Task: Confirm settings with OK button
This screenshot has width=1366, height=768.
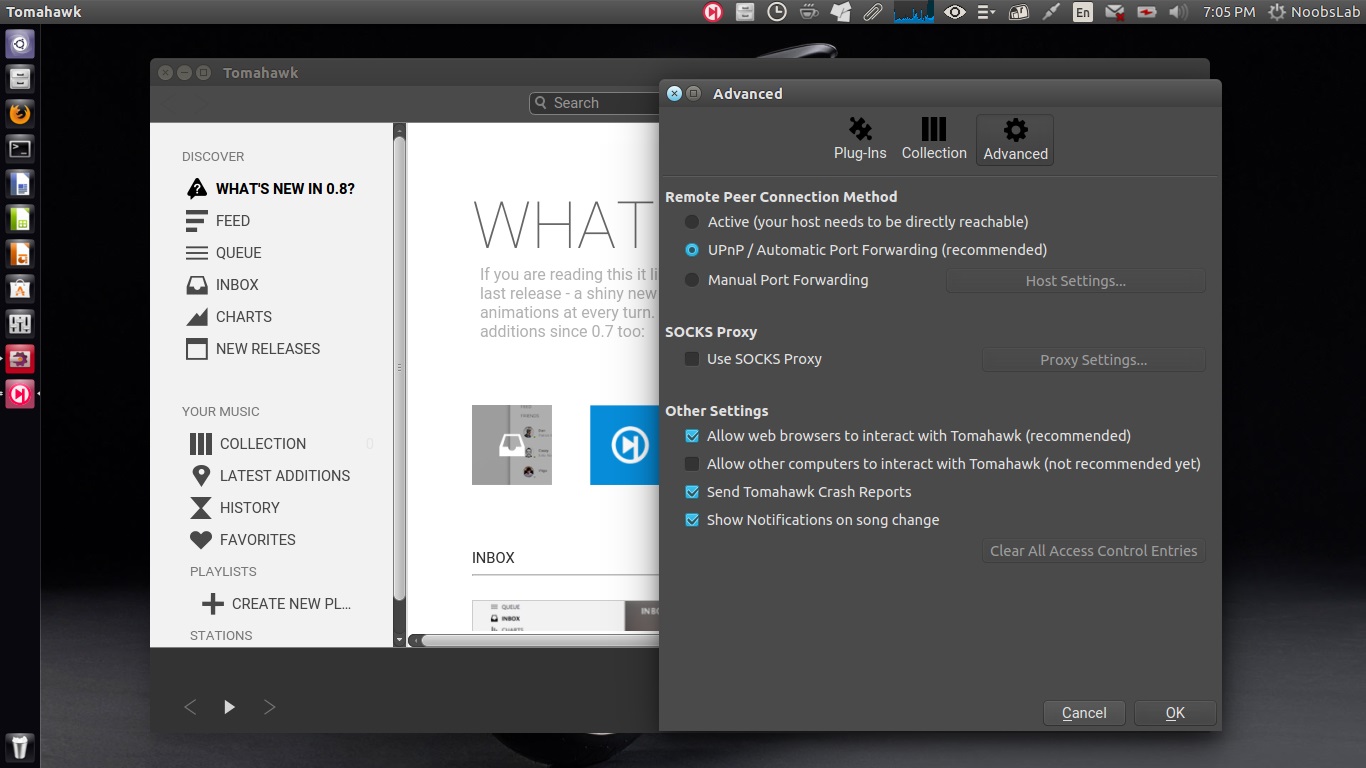Action: click(x=1175, y=713)
